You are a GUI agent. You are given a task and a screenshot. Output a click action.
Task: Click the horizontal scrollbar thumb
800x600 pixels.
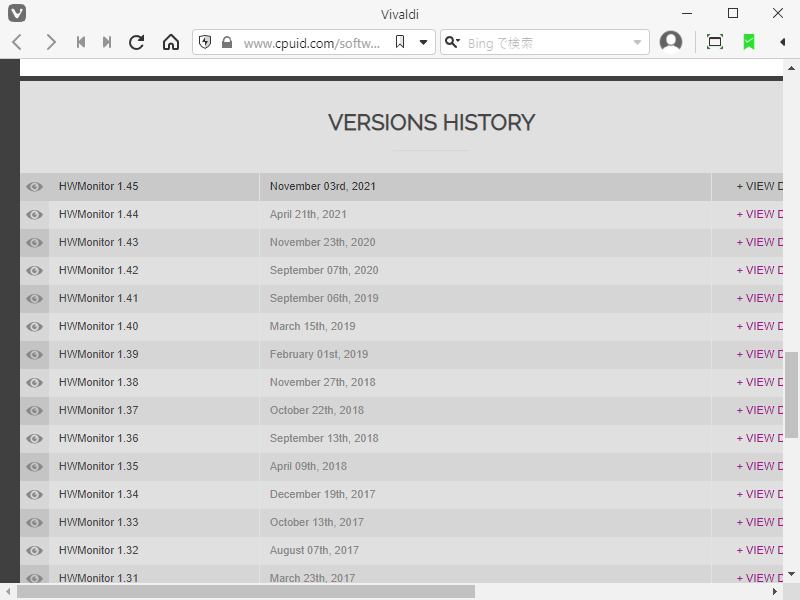click(246, 592)
